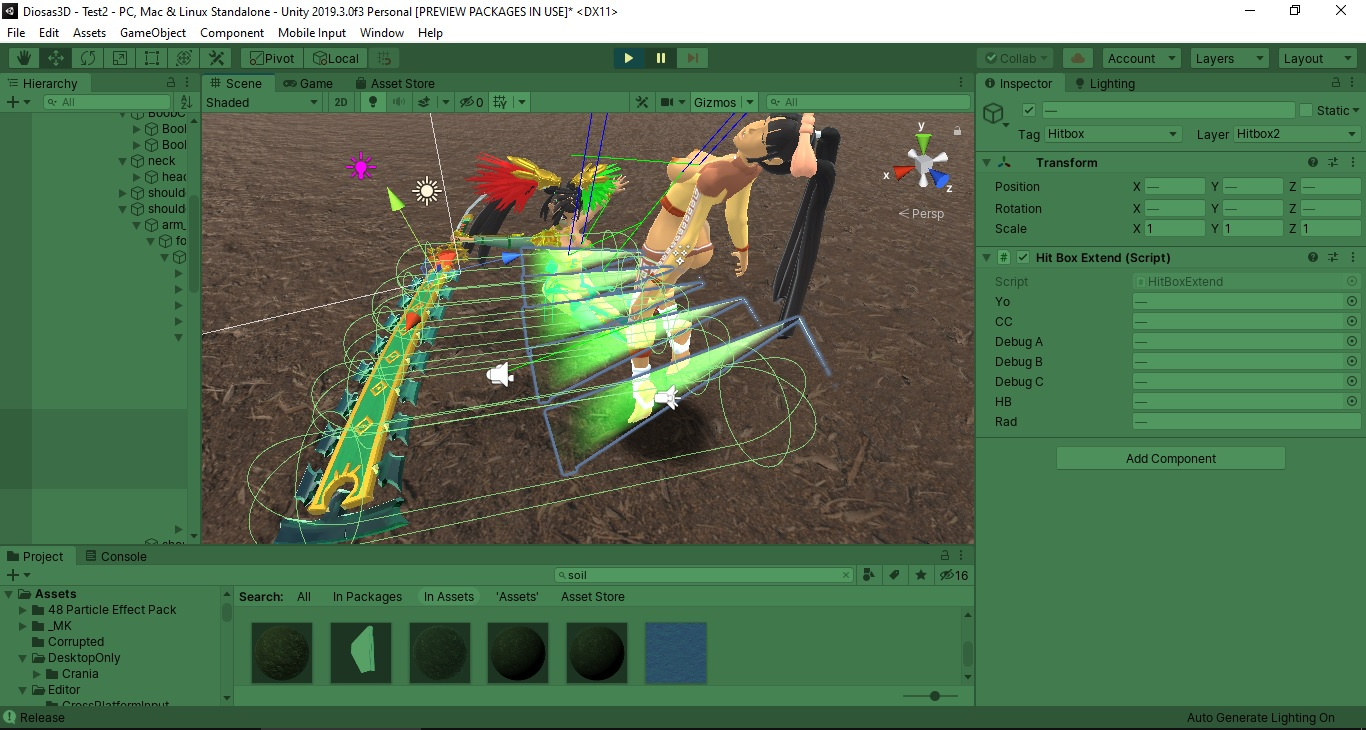1366x730 pixels.
Task: Open the Gizmos dropdown arrow
Action: coord(749,102)
